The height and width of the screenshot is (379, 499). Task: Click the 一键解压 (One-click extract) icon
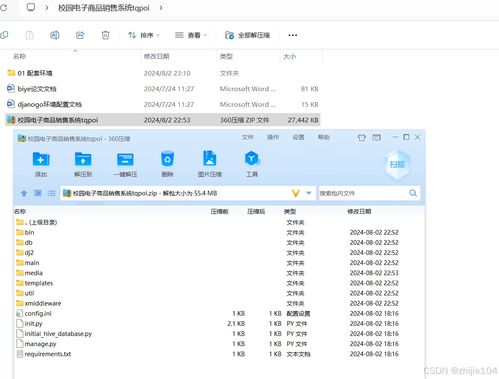click(125, 160)
